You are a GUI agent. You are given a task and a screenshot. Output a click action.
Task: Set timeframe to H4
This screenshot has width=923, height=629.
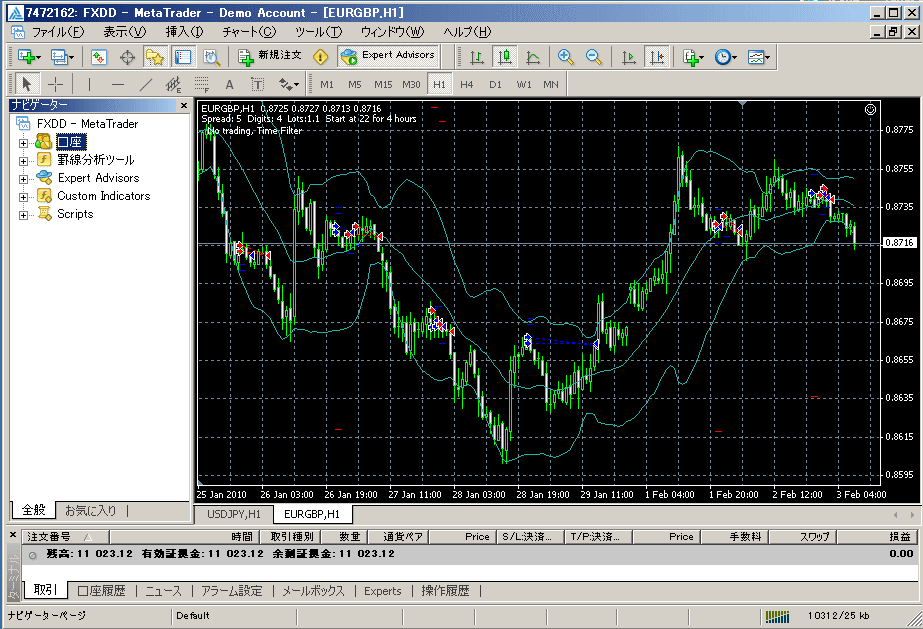pyautogui.click(x=467, y=85)
